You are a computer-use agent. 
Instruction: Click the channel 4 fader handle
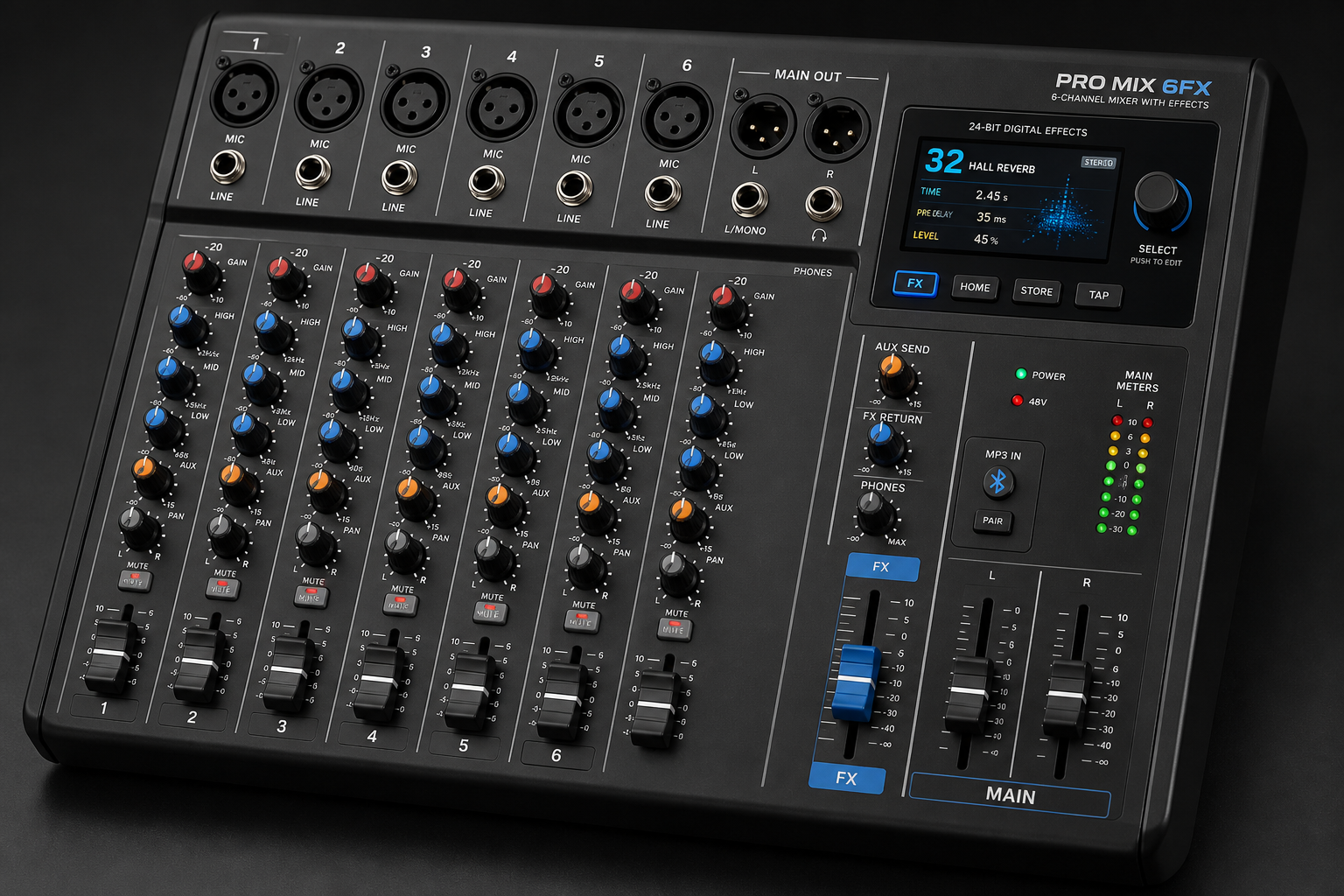point(380,682)
